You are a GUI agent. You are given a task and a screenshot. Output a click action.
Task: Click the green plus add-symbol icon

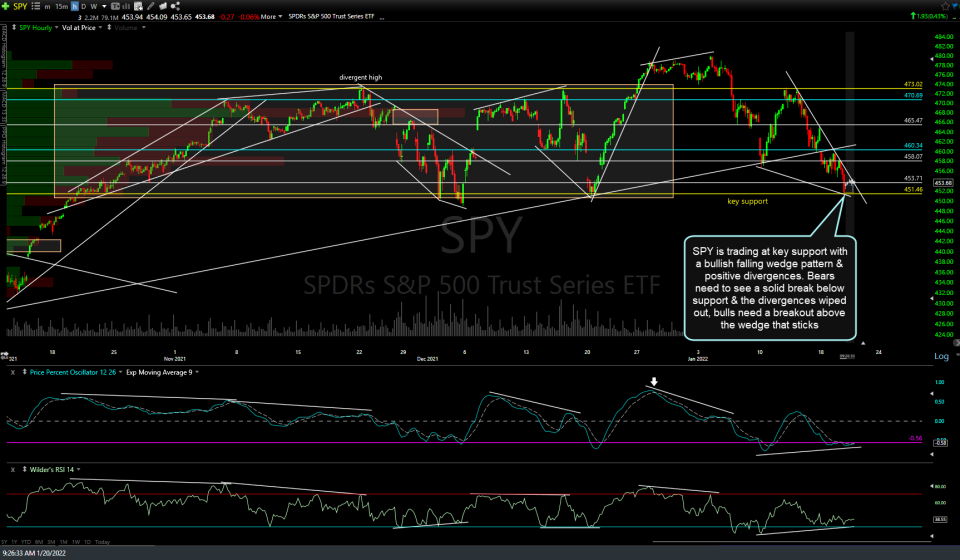(x=6, y=6)
